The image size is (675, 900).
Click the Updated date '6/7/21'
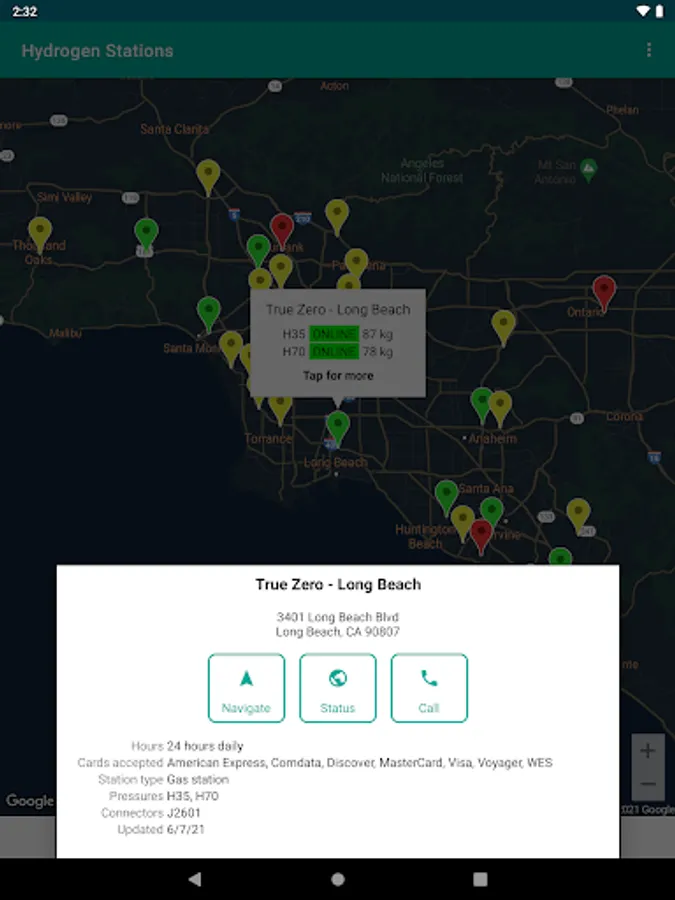click(185, 829)
